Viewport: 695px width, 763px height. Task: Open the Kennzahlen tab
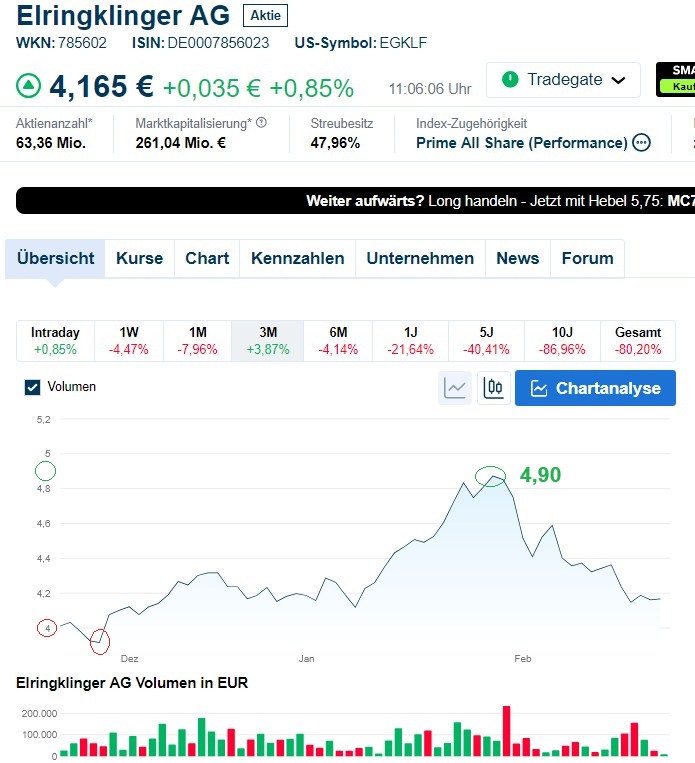[x=297, y=258]
